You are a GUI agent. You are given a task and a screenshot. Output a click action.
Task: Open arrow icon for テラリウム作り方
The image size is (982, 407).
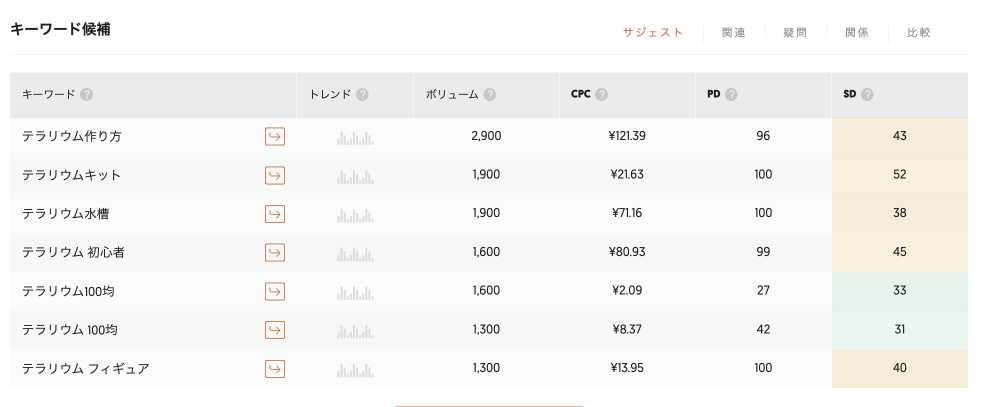pos(274,136)
